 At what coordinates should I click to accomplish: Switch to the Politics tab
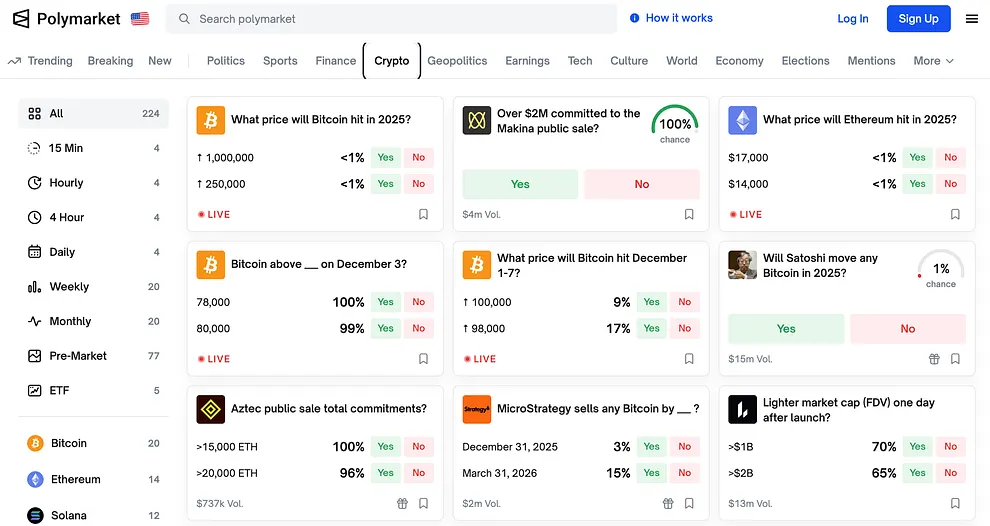pyautogui.click(x=225, y=61)
